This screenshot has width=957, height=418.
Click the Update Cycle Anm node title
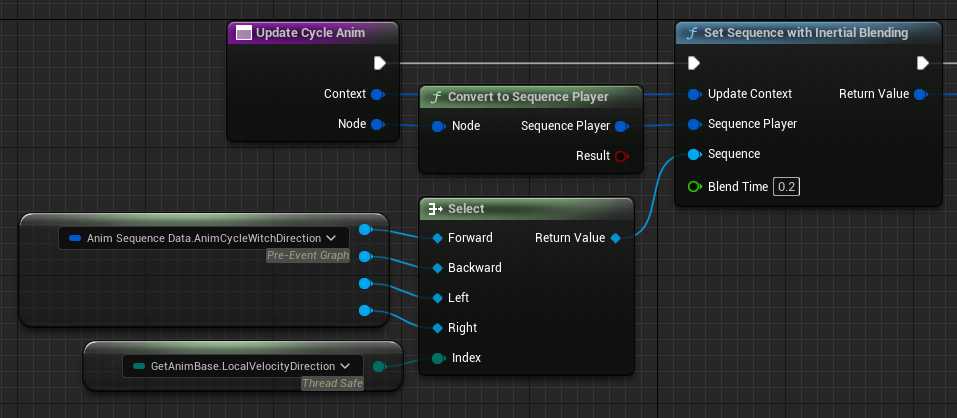[310, 33]
